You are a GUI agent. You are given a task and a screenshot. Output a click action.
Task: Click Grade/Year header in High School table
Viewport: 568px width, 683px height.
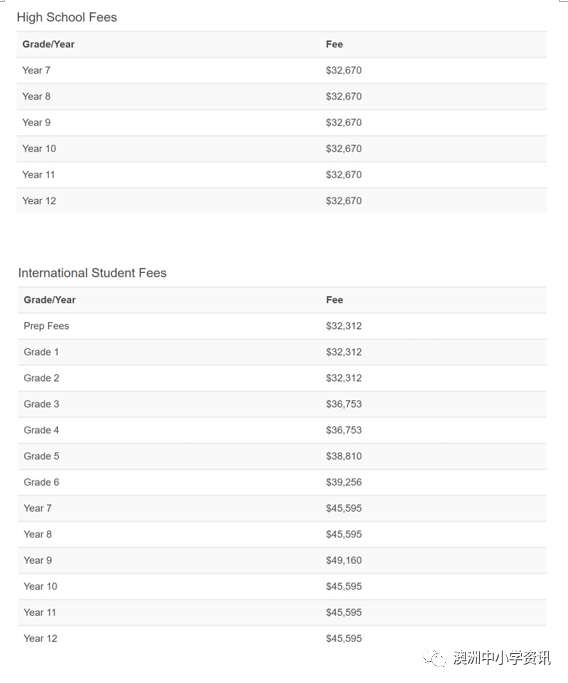pyautogui.click(x=48, y=44)
